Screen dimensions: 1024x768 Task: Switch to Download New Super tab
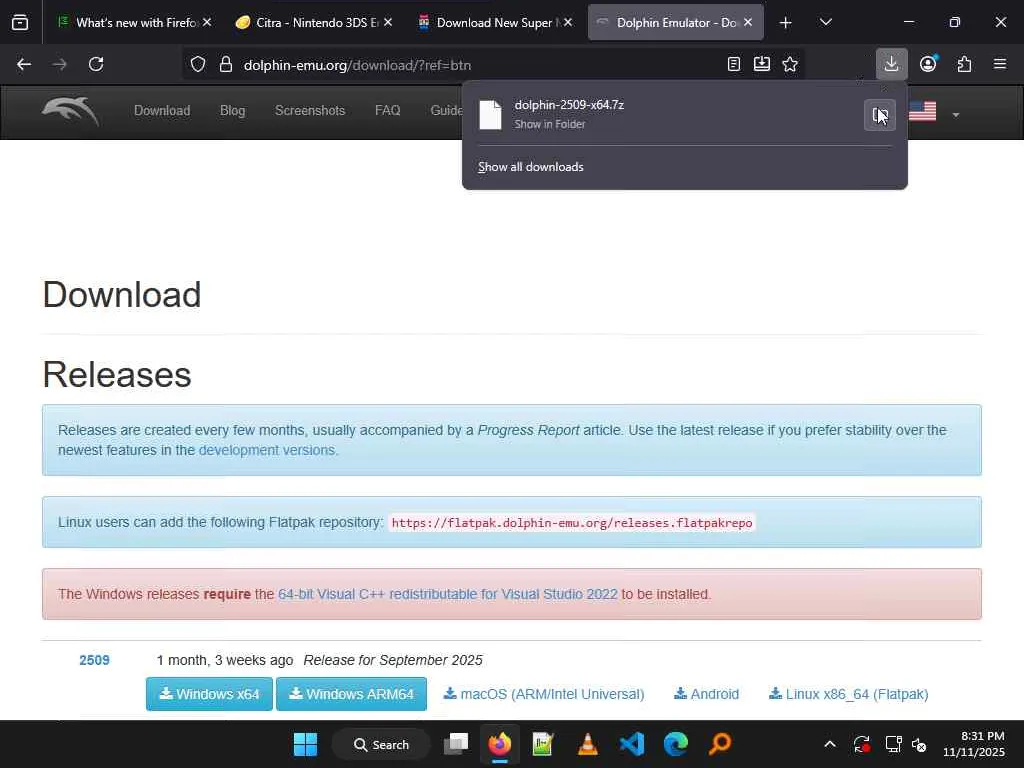click(494, 22)
